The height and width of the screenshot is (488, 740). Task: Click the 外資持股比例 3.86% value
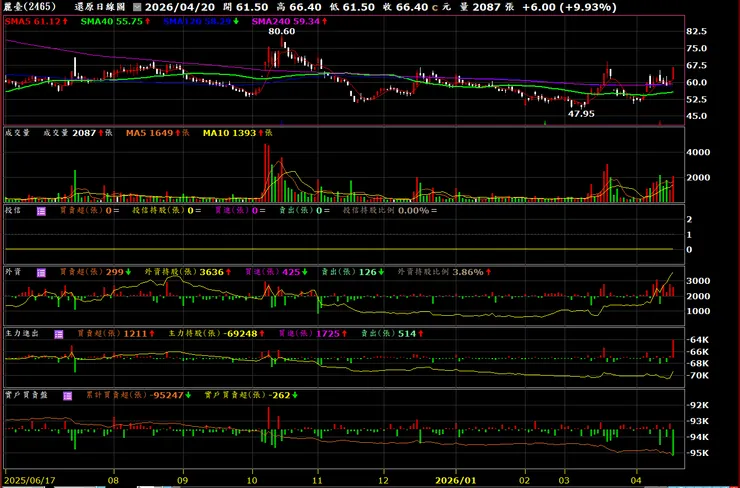coord(444,272)
